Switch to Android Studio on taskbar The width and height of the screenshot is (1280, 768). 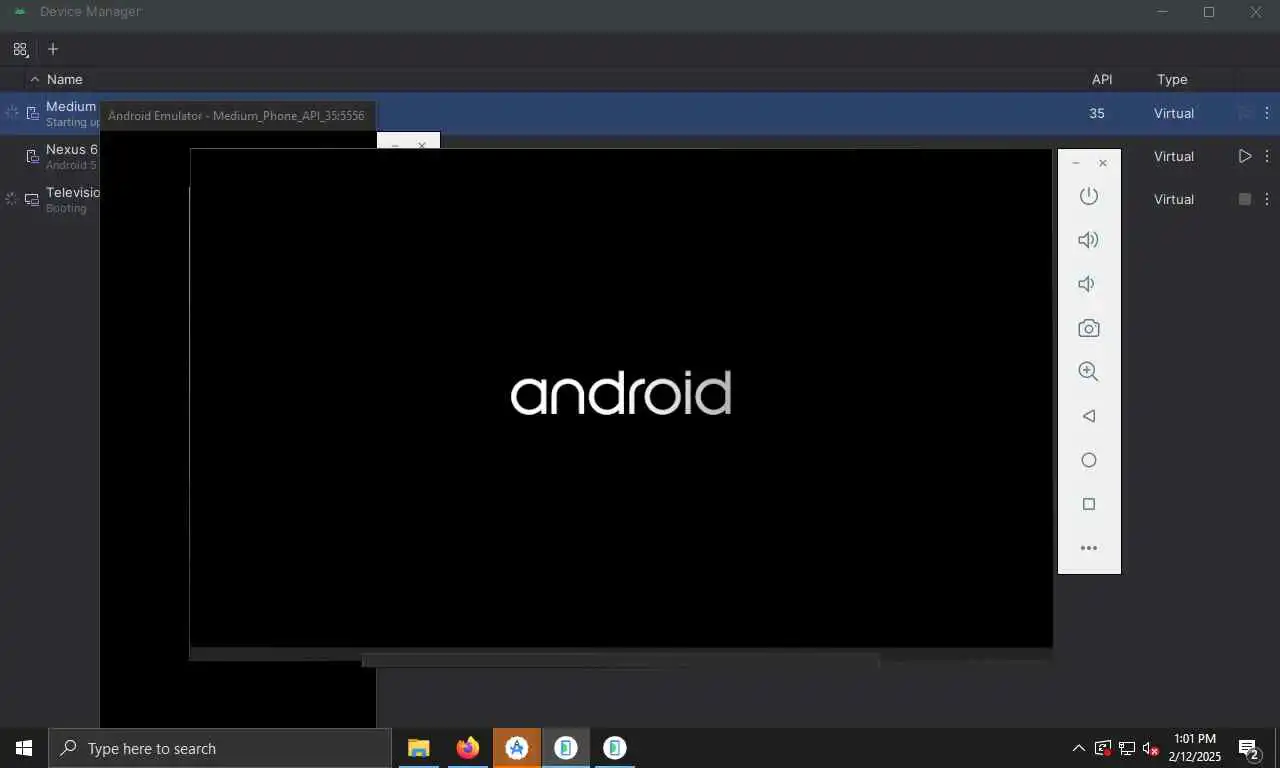point(517,748)
